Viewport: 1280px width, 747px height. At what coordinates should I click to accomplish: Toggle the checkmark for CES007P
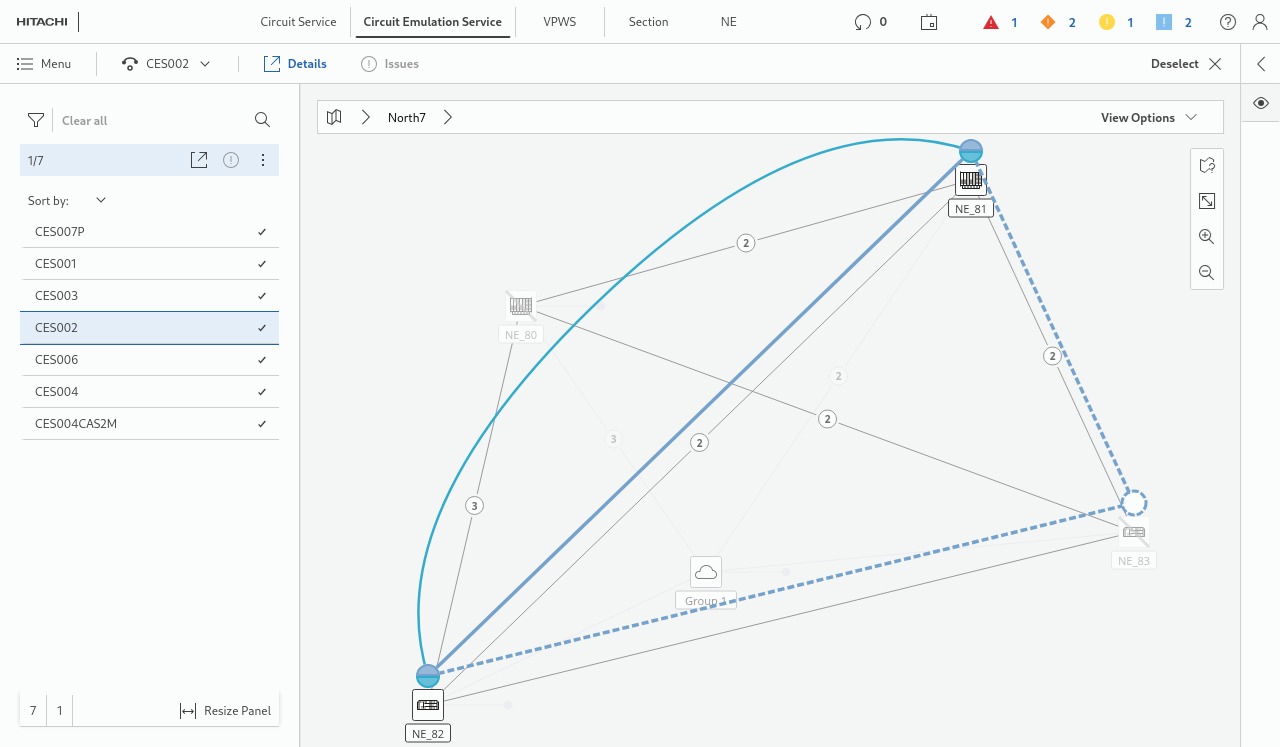coord(262,232)
